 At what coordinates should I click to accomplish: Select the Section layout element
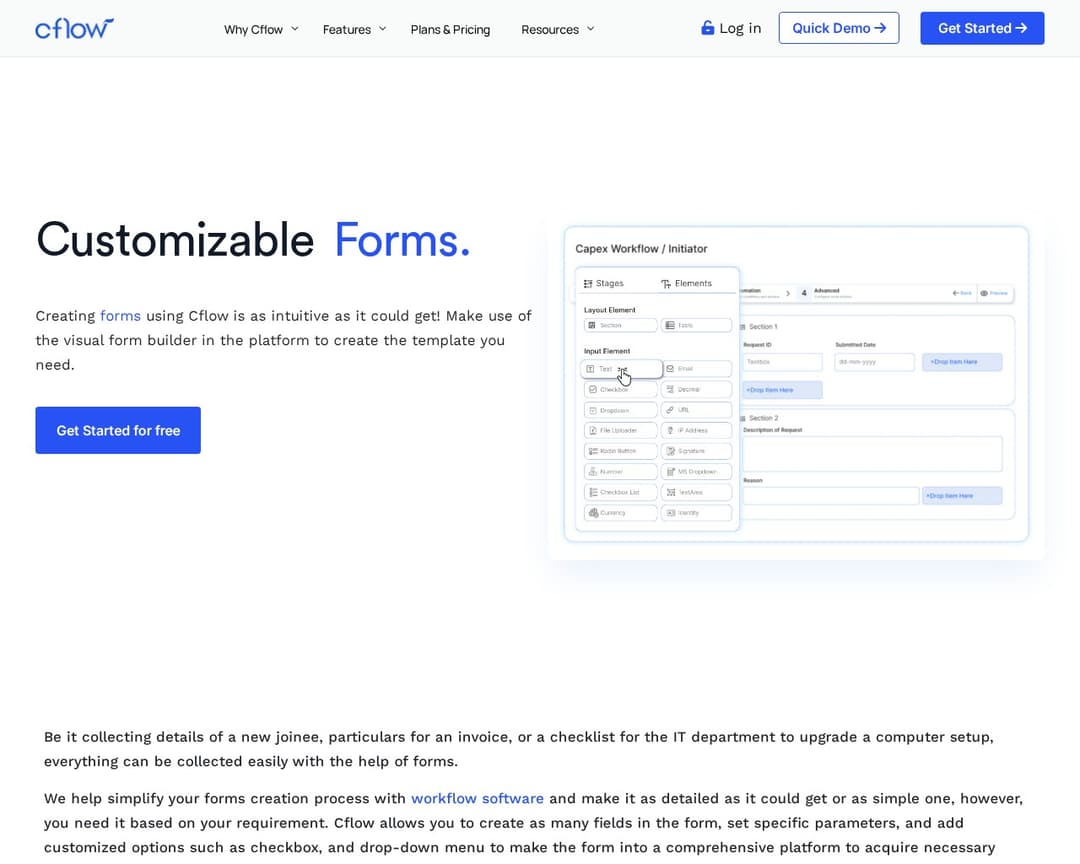pyautogui.click(x=621, y=325)
